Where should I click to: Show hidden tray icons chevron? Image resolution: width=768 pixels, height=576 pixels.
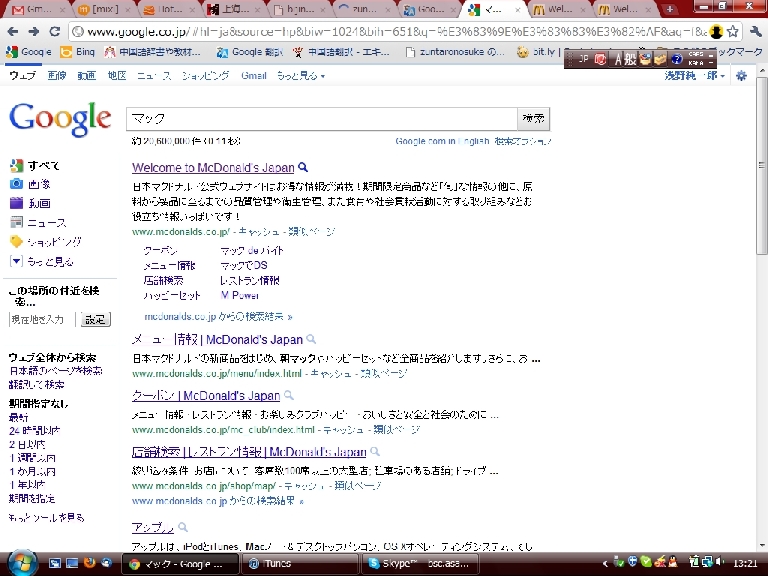[605, 563]
